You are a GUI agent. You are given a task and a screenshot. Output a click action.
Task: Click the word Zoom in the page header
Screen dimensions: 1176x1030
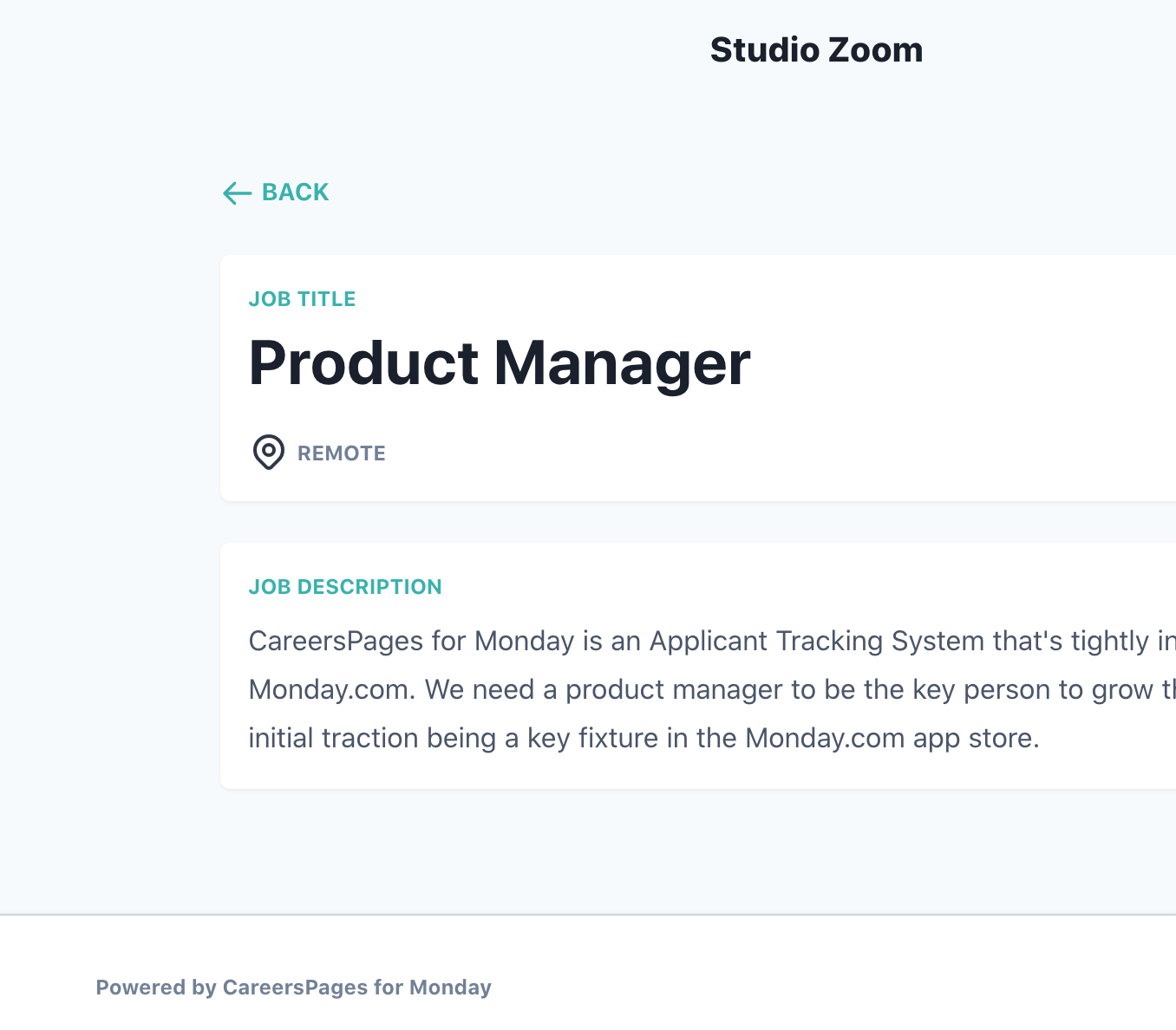tap(875, 50)
